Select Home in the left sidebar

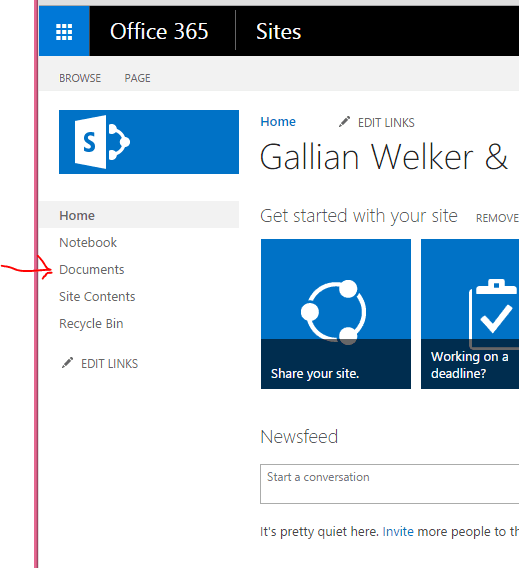pos(139,215)
